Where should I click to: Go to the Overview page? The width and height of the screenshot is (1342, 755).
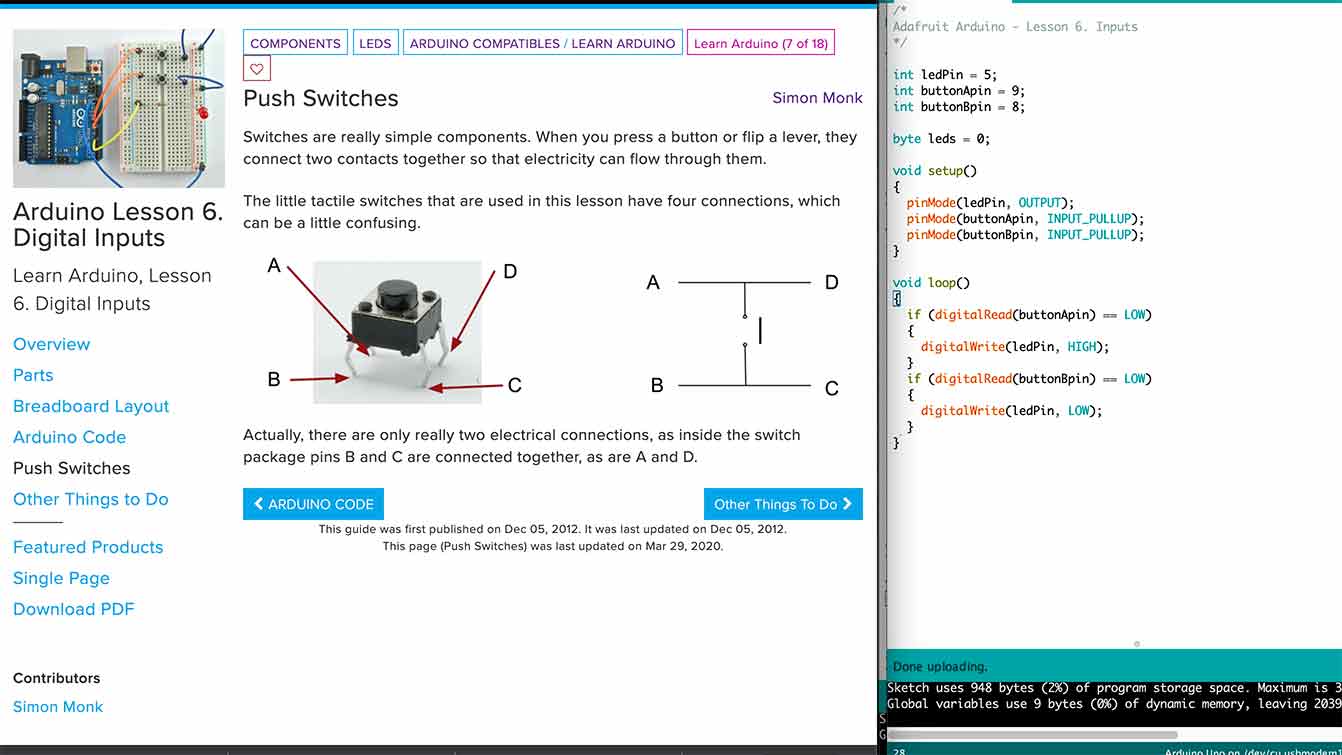52,344
